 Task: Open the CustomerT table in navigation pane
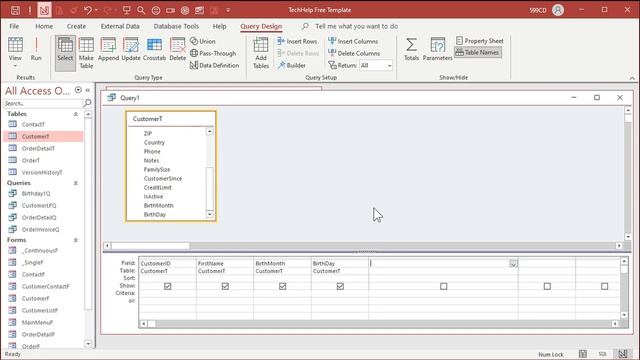43,136
